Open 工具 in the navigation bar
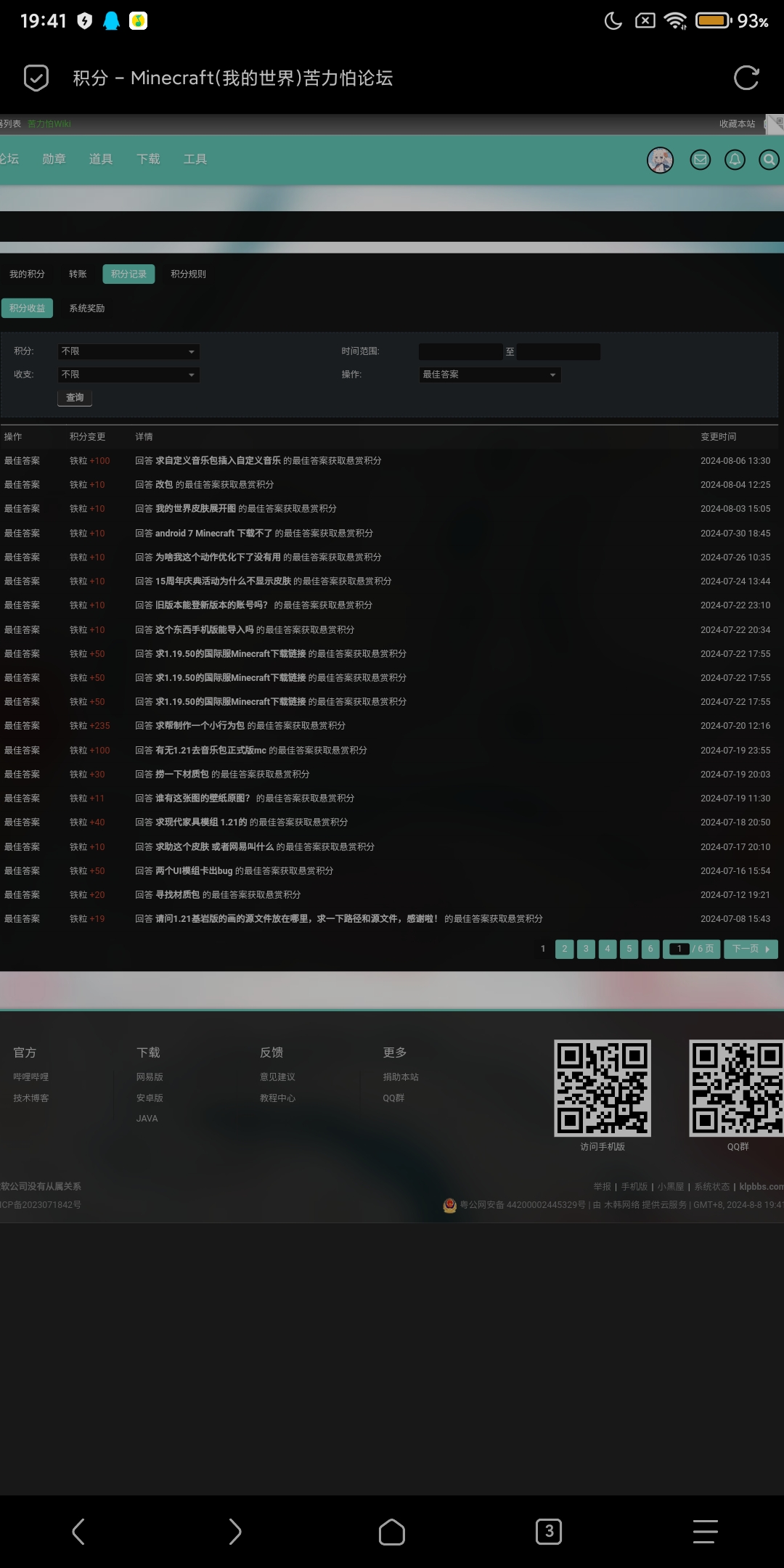Screen dimensions: 784x1568 click(195, 159)
